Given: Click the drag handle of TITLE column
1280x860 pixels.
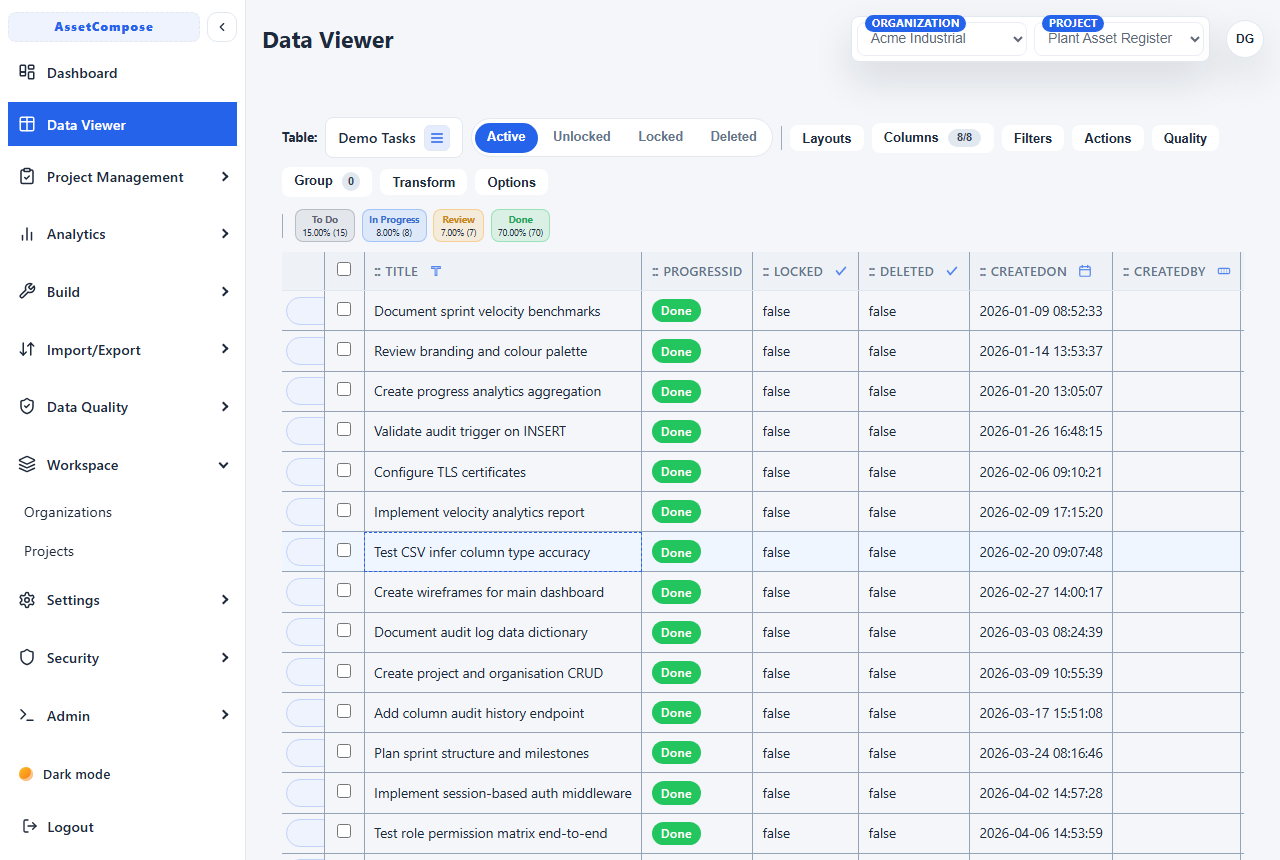Looking at the screenshot, I should tap(377, 272).
